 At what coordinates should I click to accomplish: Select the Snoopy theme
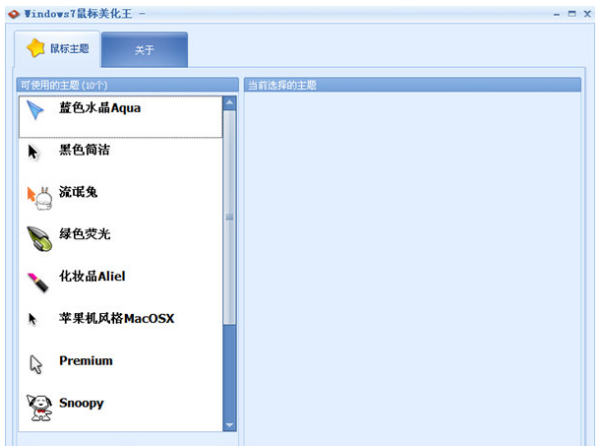(121, 410)
